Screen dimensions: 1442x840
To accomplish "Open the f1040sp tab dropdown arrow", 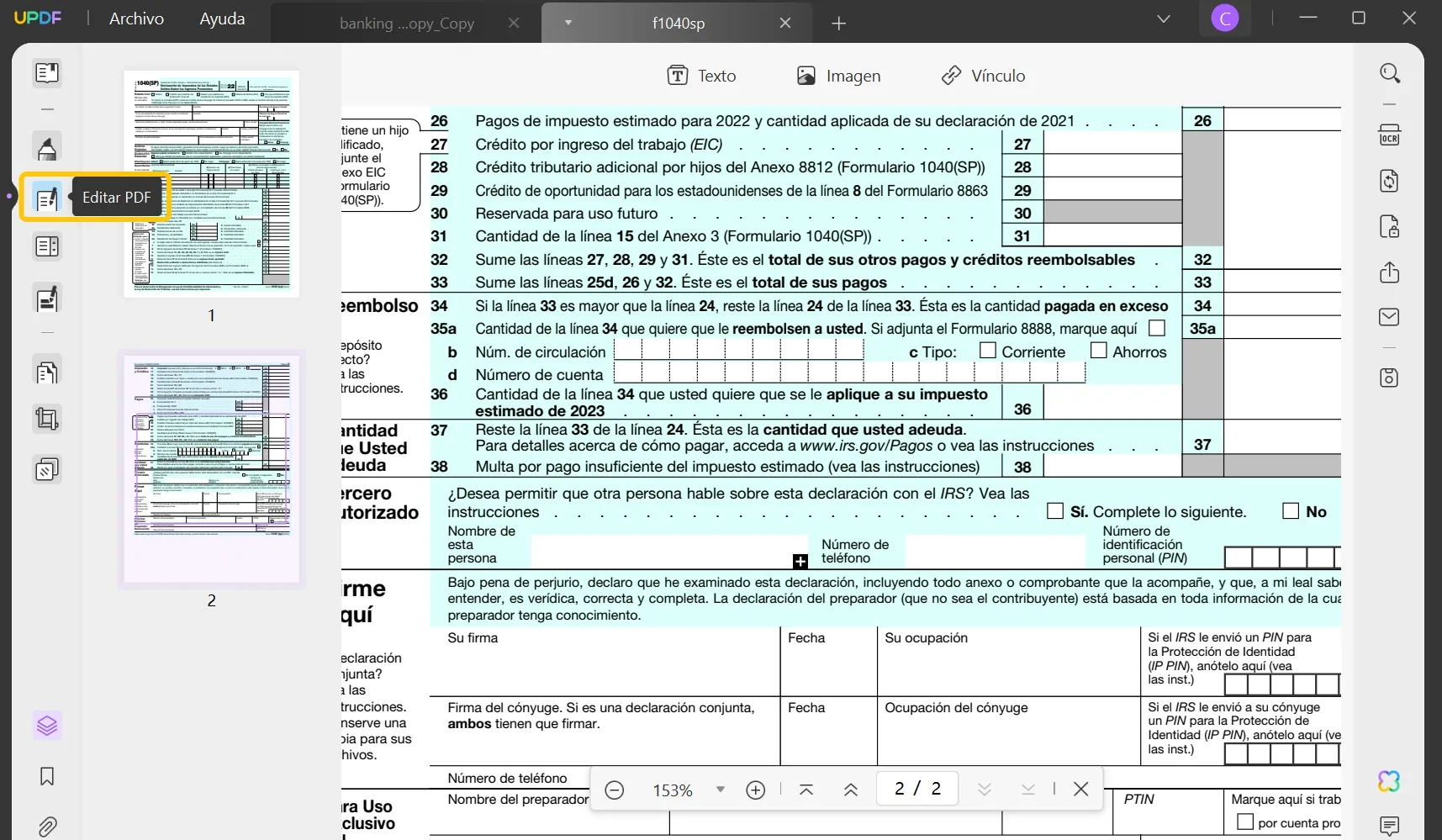I will [x=568, y=23].
